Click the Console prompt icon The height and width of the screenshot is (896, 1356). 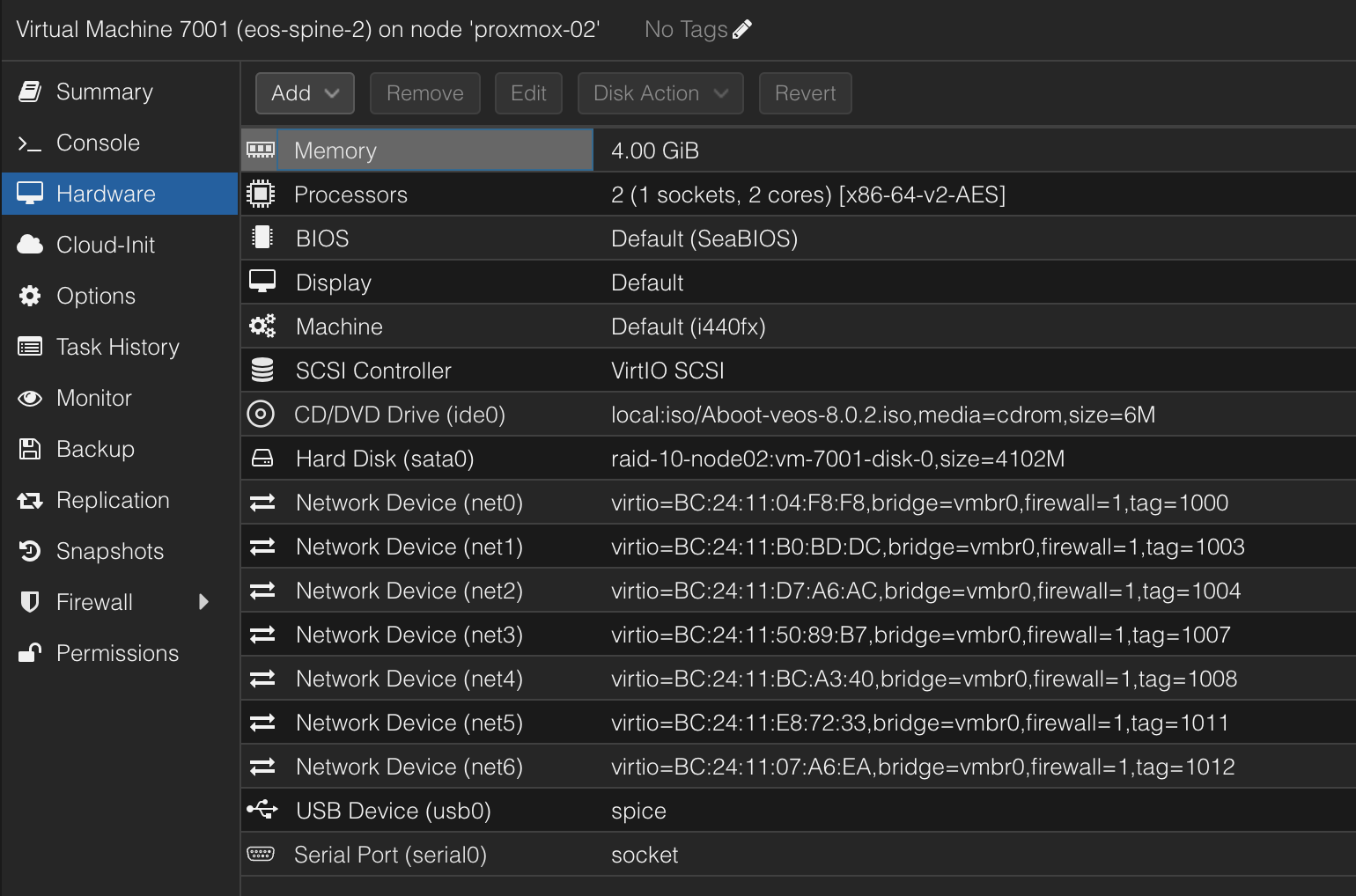30,143
